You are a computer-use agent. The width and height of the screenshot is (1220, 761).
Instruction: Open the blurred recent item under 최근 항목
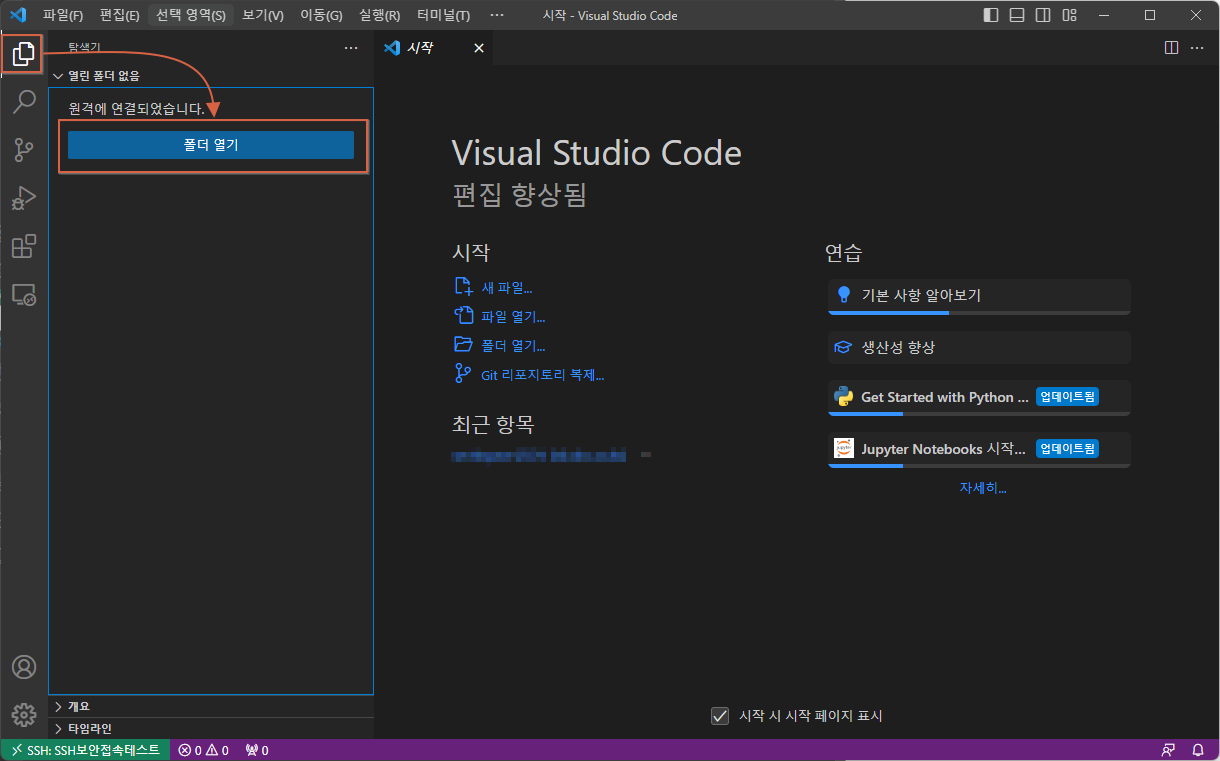[x=539, y=456]
